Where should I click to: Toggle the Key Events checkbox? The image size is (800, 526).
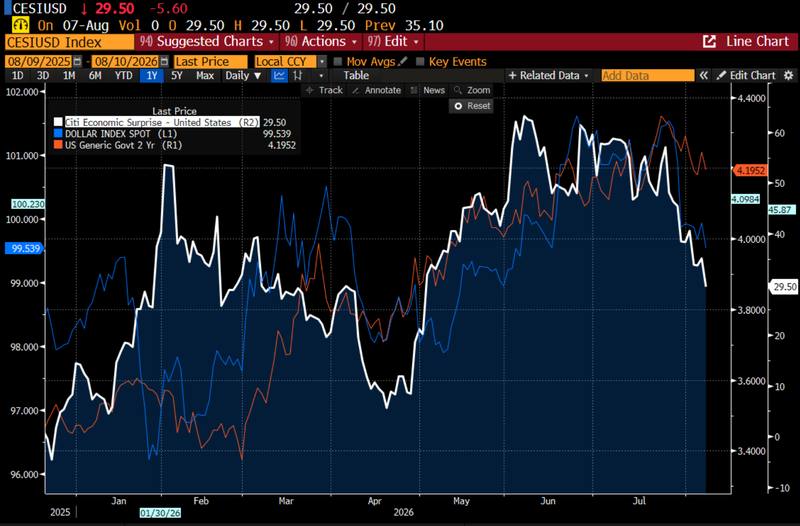[x=419, y=62]
